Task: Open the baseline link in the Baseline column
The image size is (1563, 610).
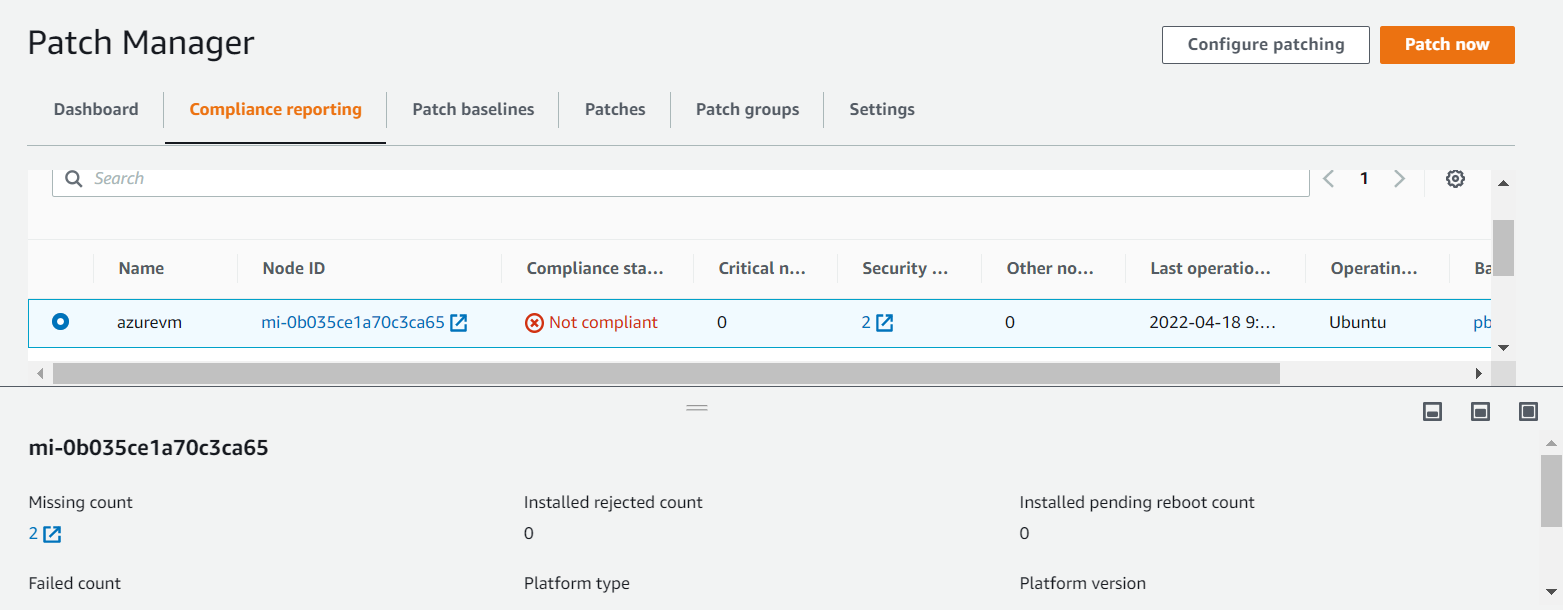Action: pyautogui.click(x=1483, y=322)
